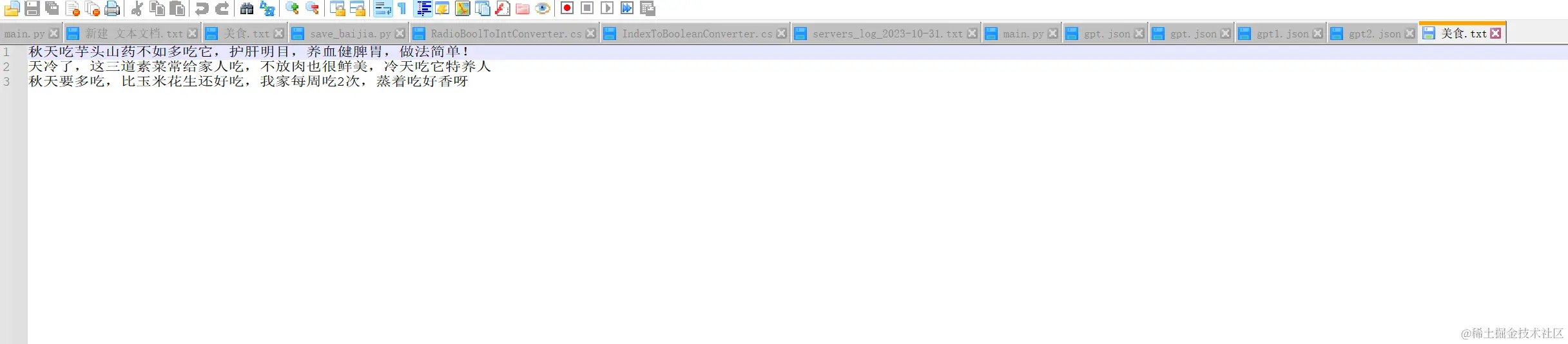The height and width of the screenshot is (344, 1568).
Task: Start macro recording with red dot
Action: click(567, 8)
